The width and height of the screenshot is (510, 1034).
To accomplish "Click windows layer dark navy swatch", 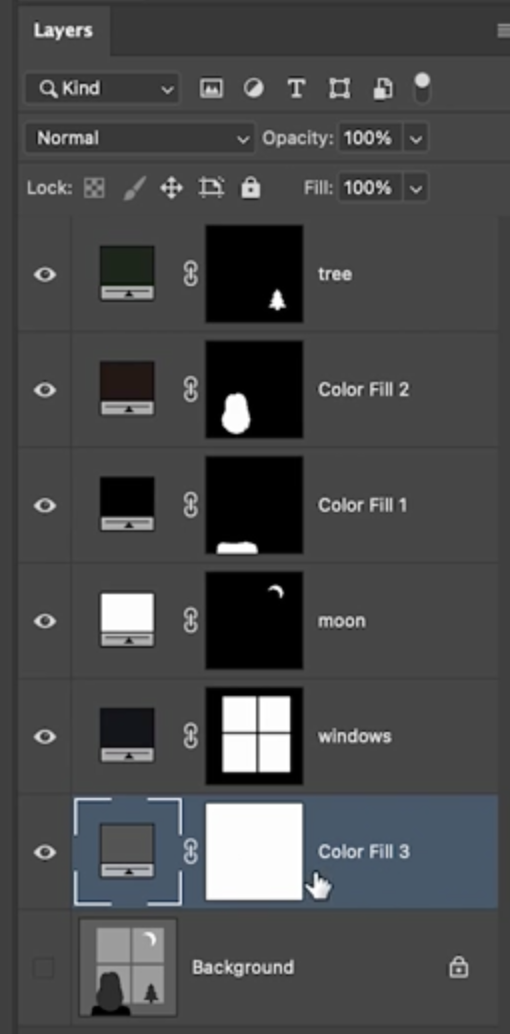I will pyautogui.click(x=127, y=735).
